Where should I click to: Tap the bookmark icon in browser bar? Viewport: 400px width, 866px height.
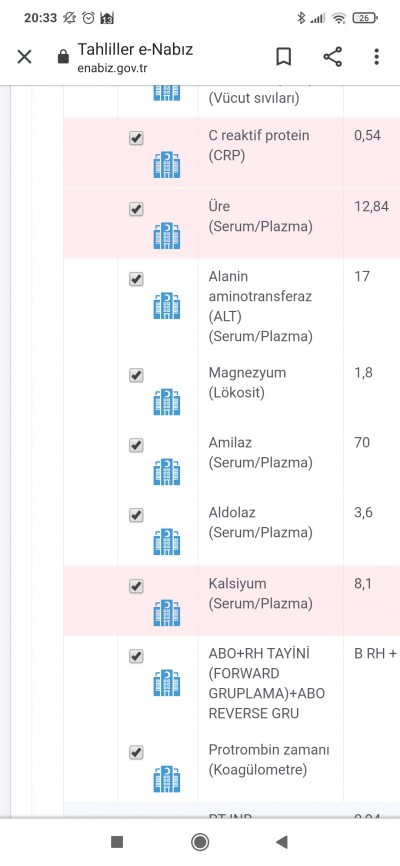click(283, 56)
